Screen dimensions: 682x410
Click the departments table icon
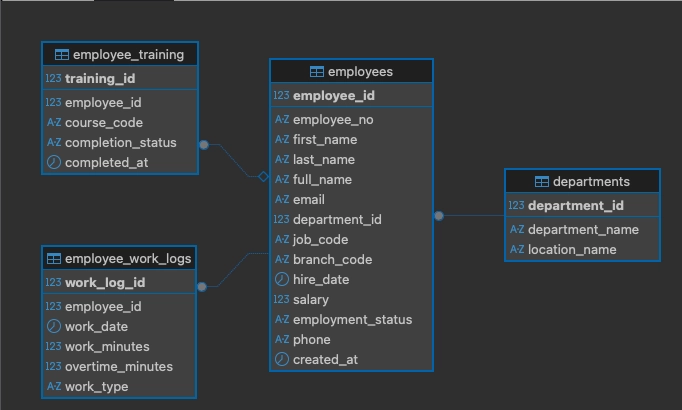tap(542, 182)
